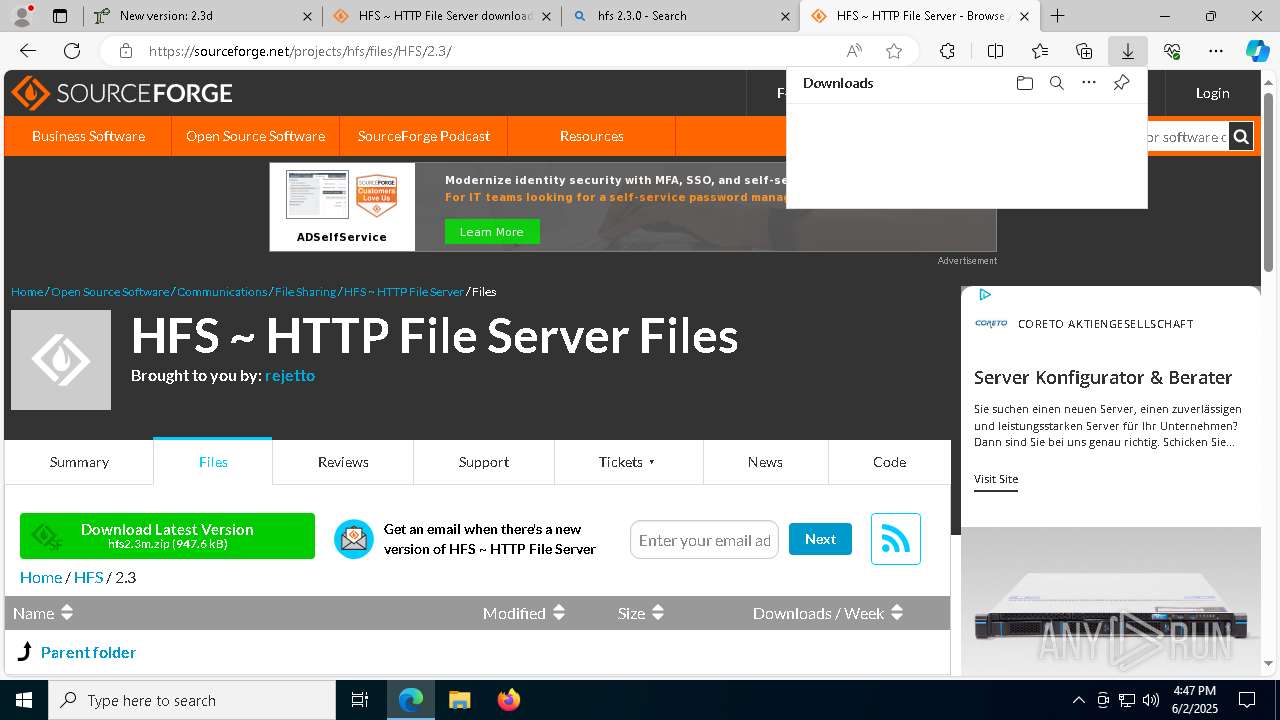1280x720 pixels.
Task: Click the server product ad image
Action: click(1110, 600)
